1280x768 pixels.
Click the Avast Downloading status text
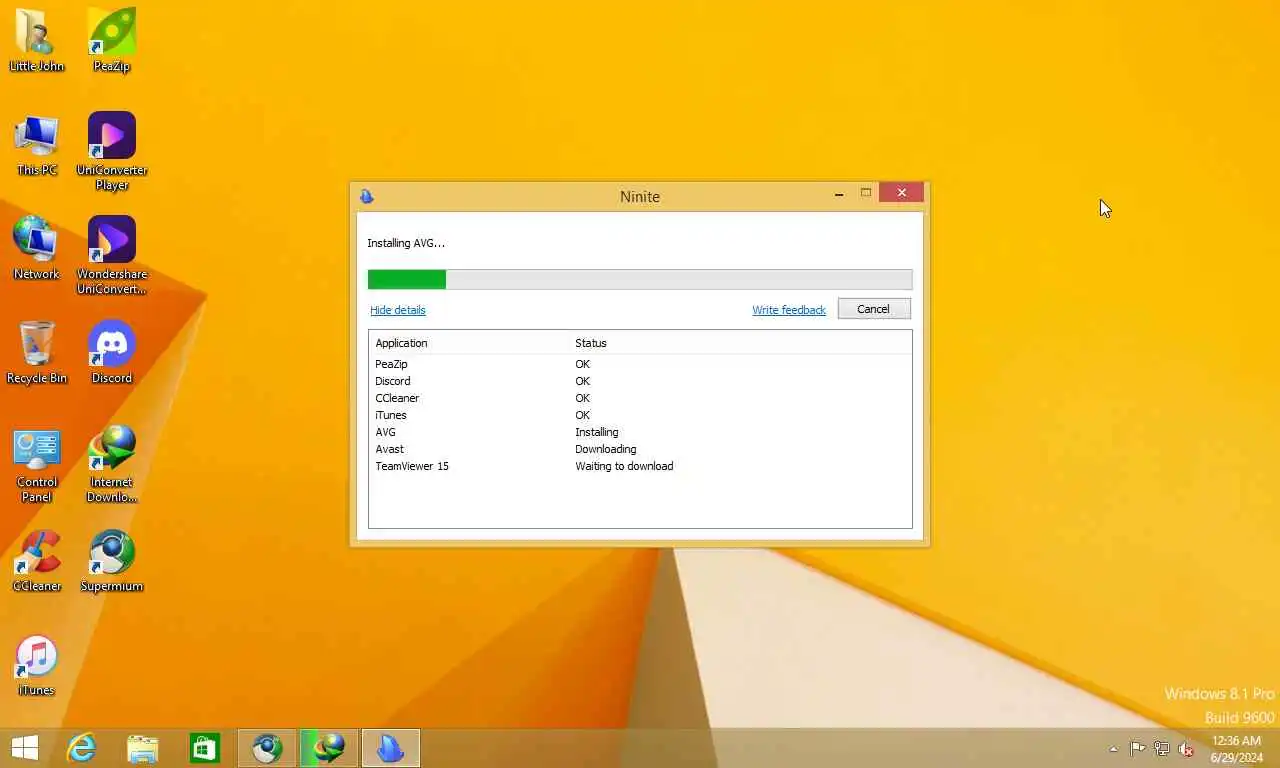click(606, 449)
